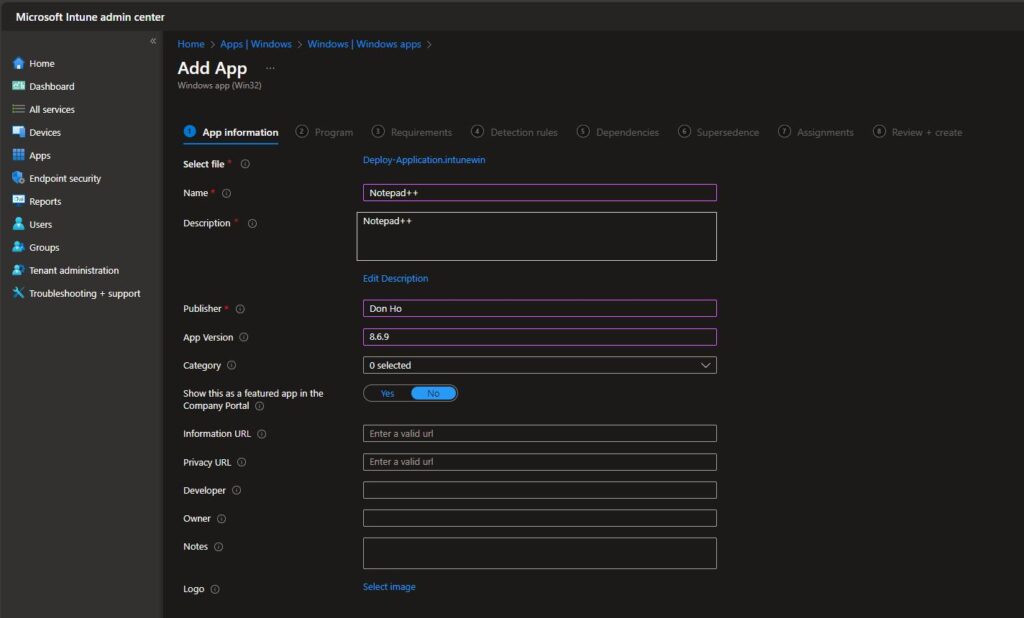Open the Deploy-Application.intunewin file link
The width and height of the screenshot is (1024, 618).
click(x=424, y=160)
